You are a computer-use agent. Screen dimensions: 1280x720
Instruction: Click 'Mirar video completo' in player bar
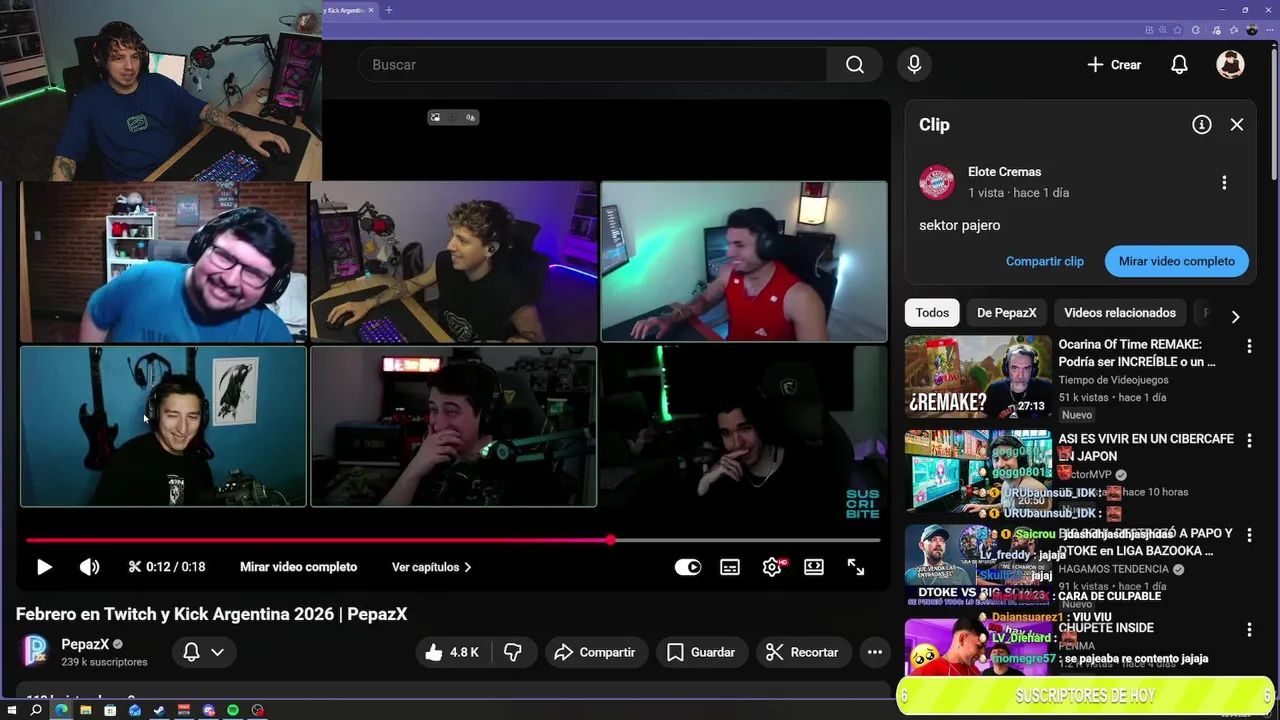point(298,567)
